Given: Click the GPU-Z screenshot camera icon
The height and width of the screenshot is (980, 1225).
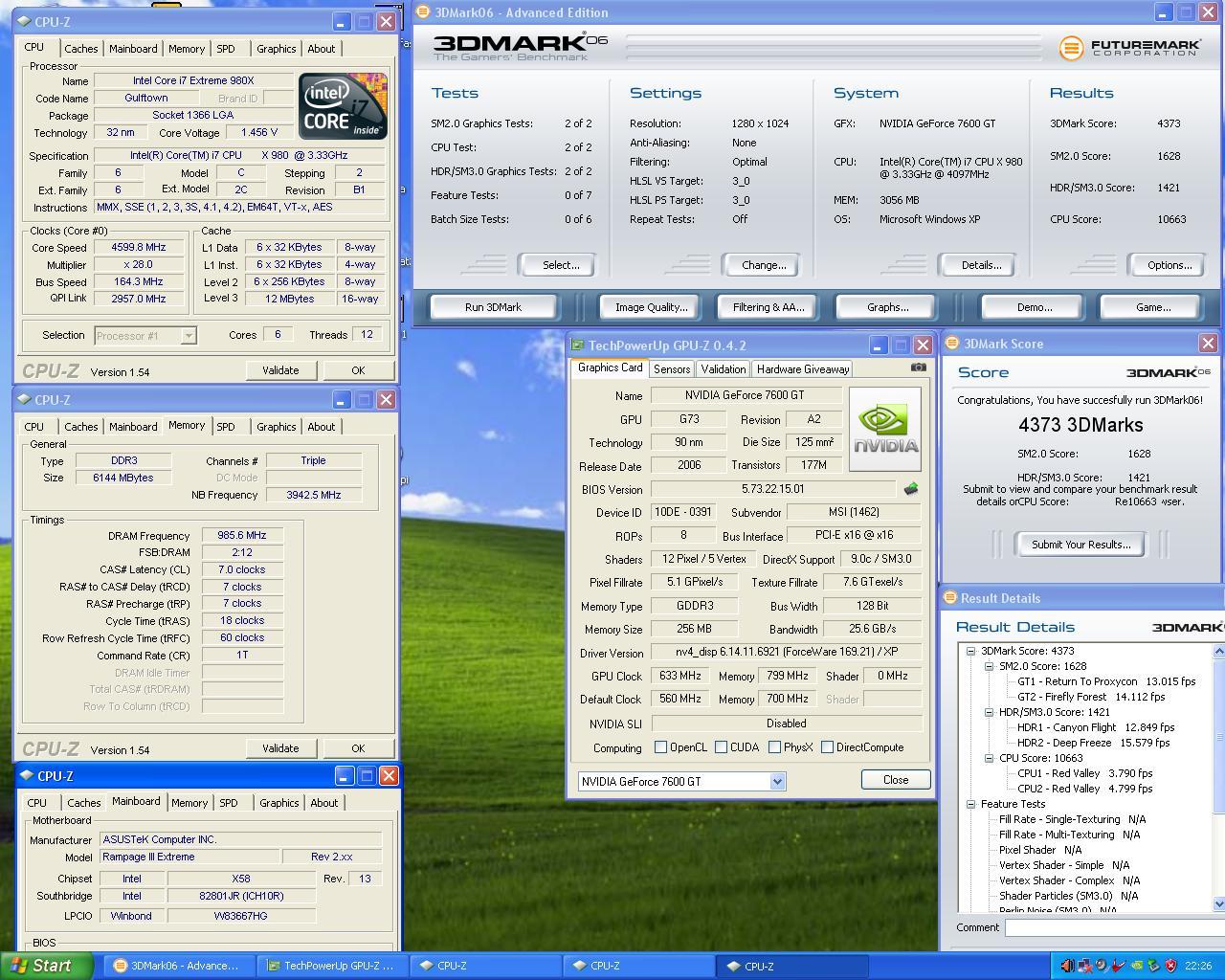Looking at the screenshot, I should (918, 367).
